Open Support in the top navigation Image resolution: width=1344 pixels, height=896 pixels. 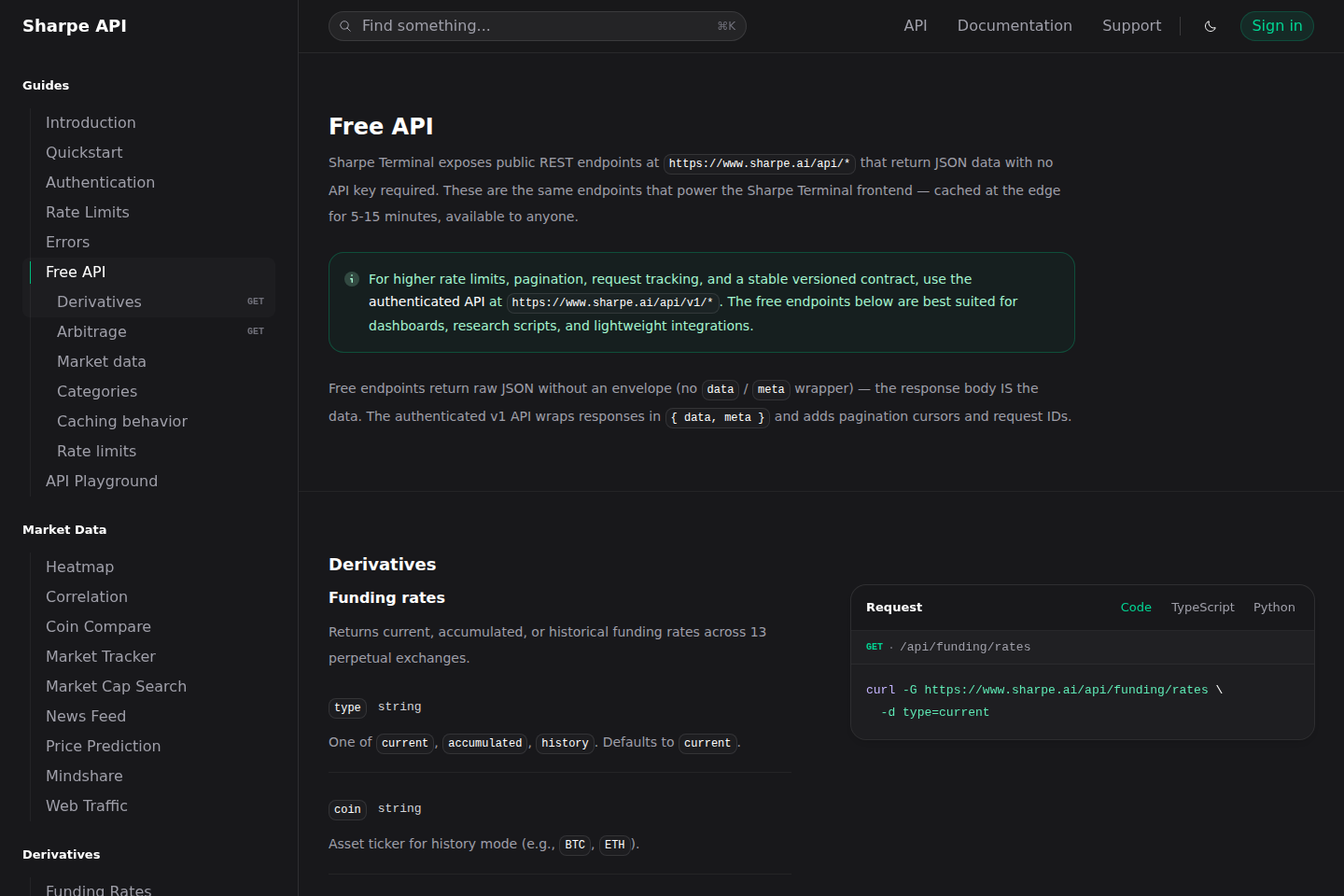tap(1131, 26)
